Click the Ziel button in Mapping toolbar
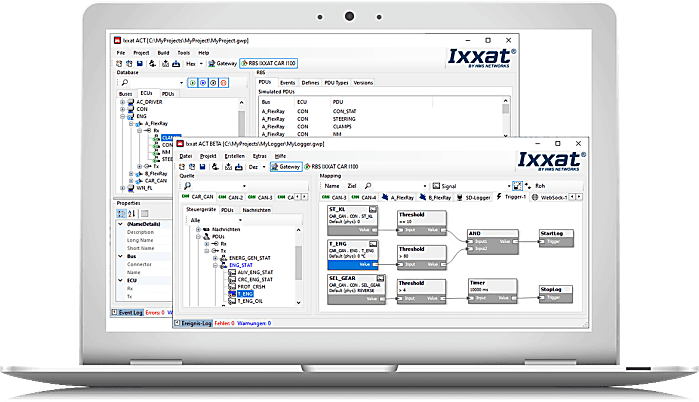Screen dimensions: 699x402 pos(352,186)
